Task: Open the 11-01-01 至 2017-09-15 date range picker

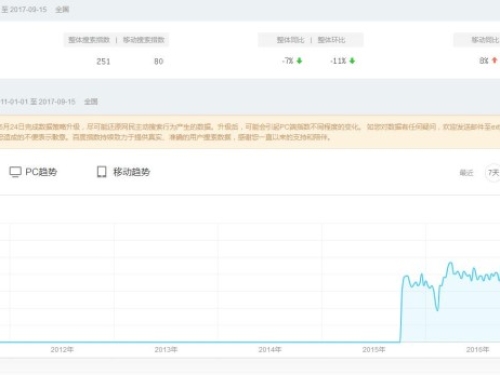Action: pos(38,102)
